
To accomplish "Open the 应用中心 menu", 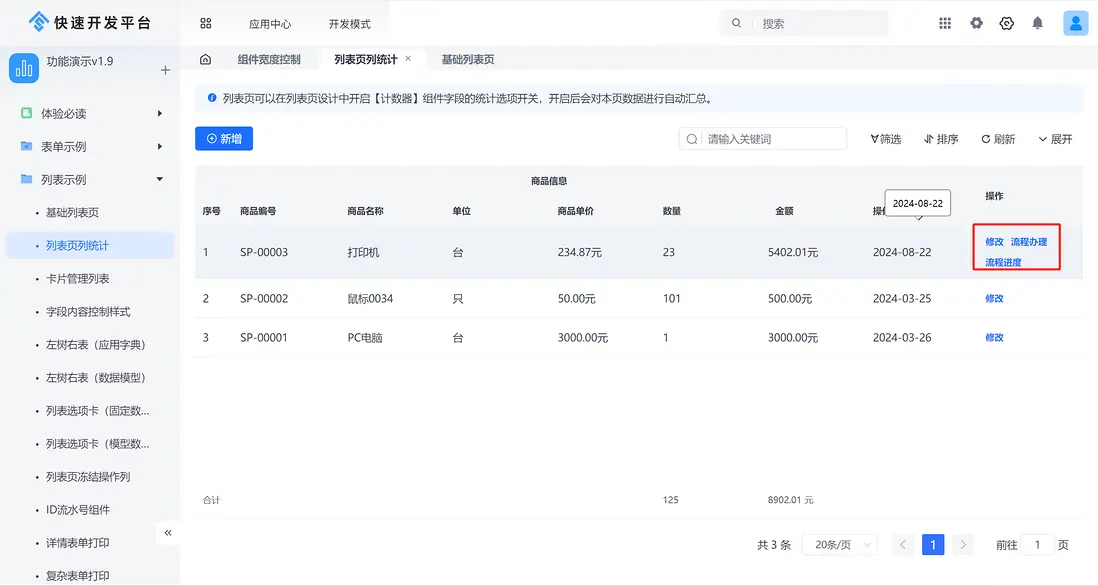I will [270, 24].
